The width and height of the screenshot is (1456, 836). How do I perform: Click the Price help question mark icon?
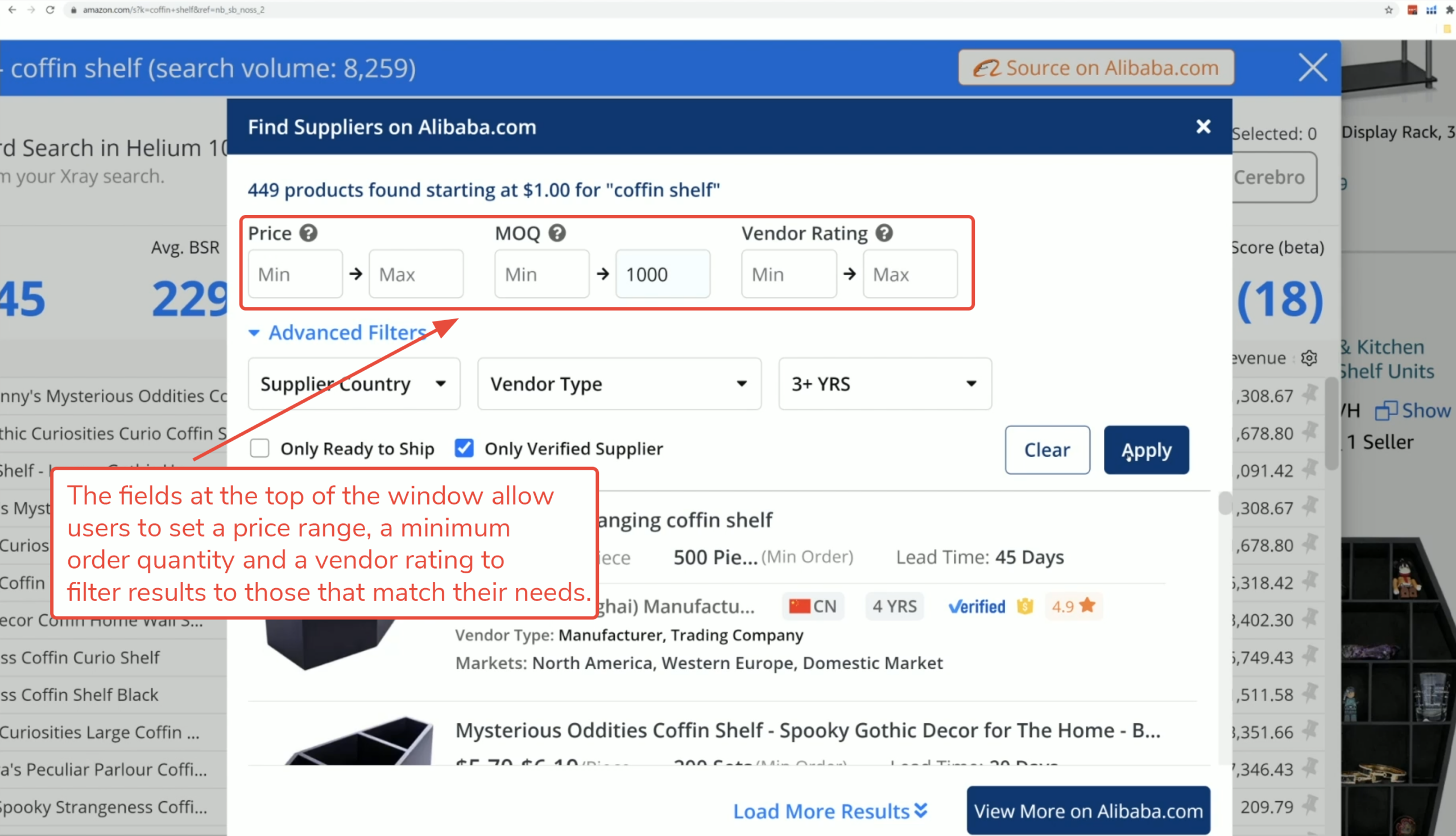pos(308,233)
